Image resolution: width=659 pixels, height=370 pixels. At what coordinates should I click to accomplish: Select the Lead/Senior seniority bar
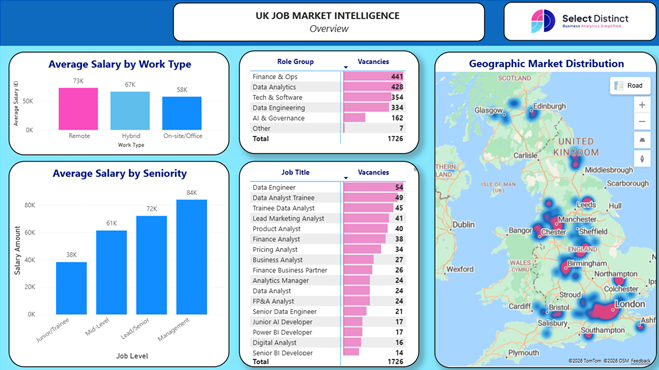(x=152, y=265)
